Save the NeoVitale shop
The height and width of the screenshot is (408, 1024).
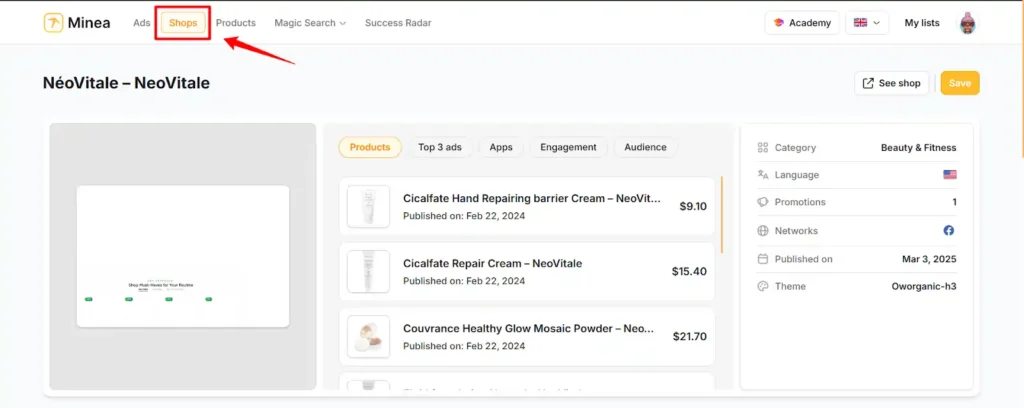click(x=959, y=83)
